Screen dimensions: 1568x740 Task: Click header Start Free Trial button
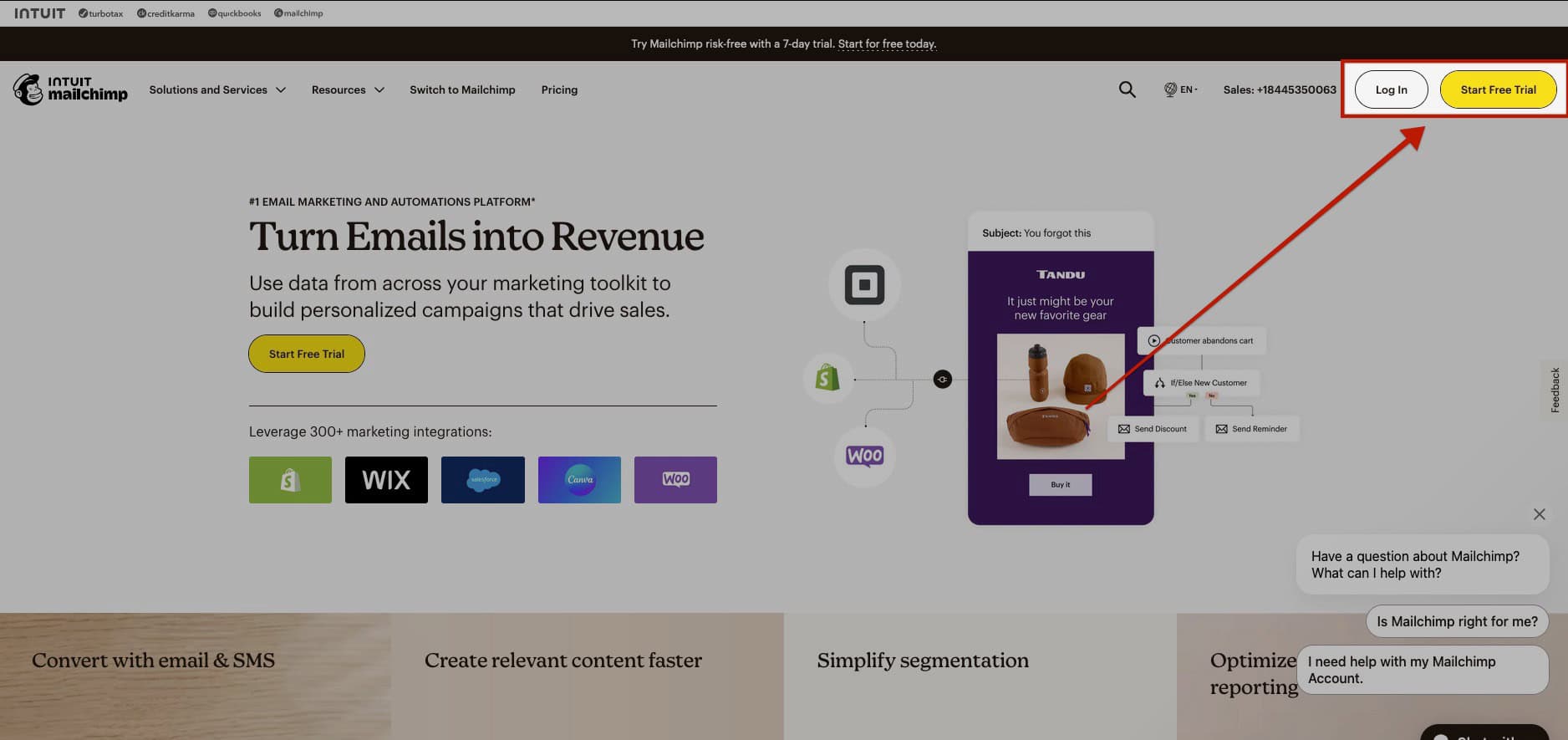tap(1498, 89)
